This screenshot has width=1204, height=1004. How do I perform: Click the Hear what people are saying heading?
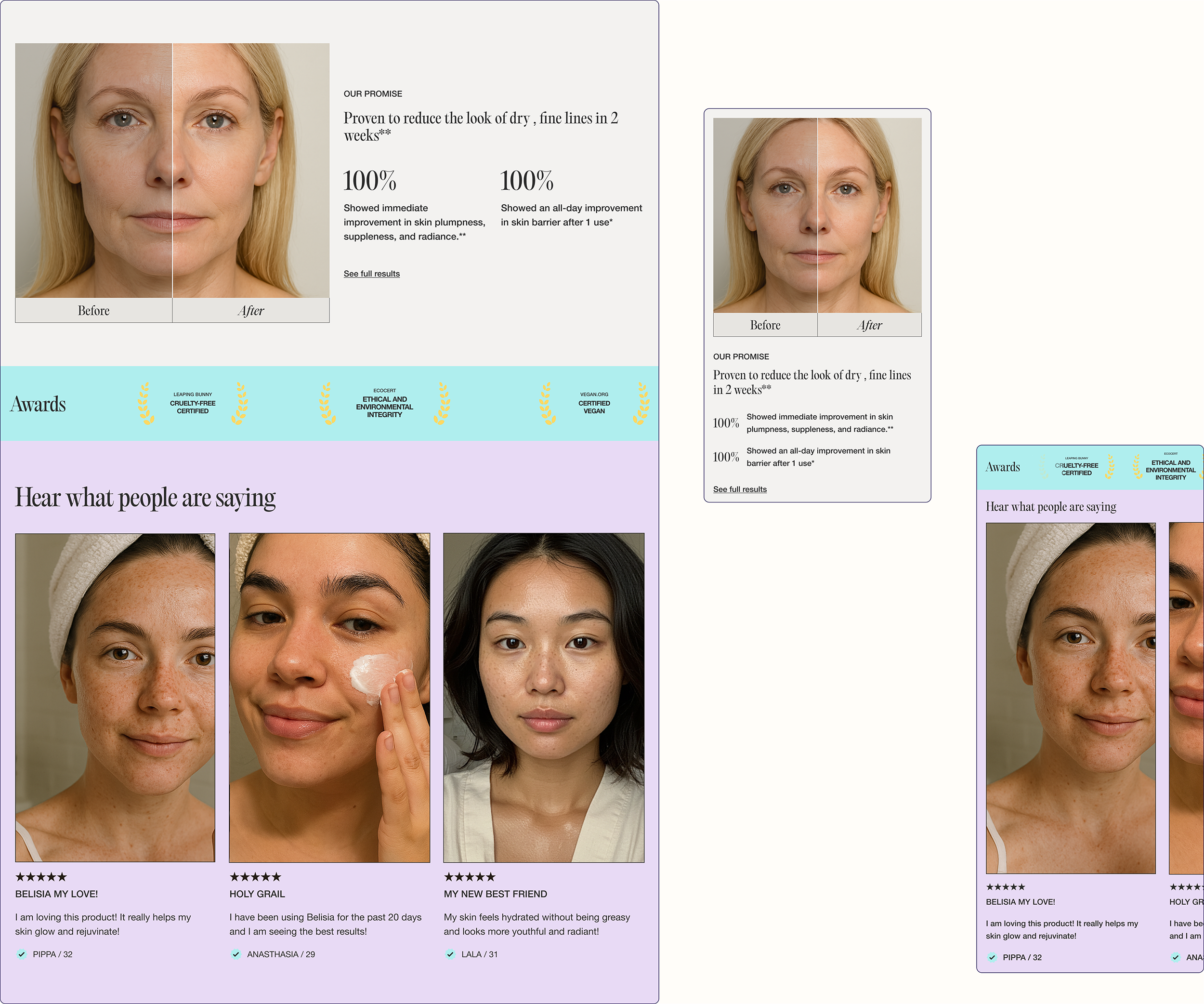(x=146, y=497)
